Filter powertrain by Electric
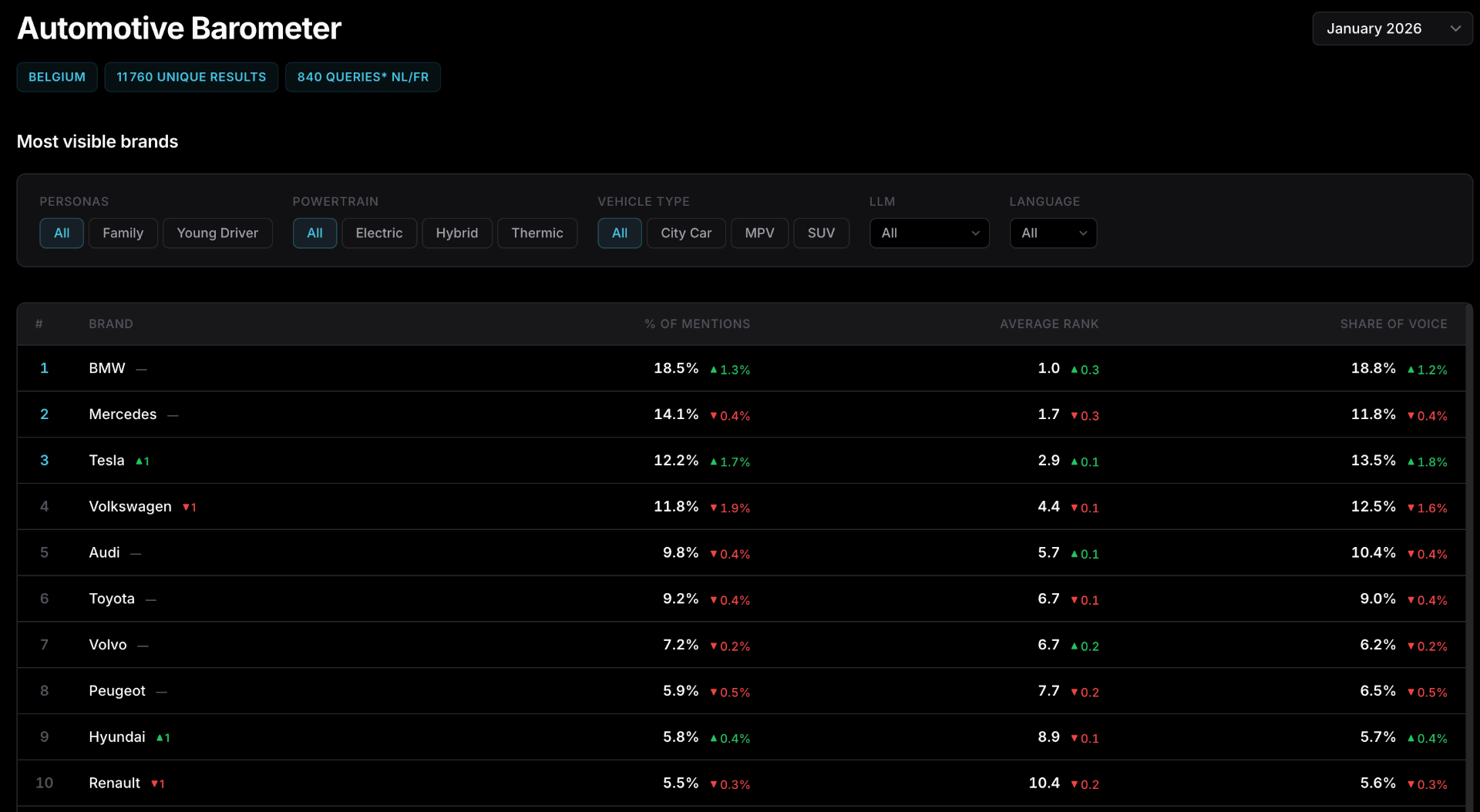 379,233
